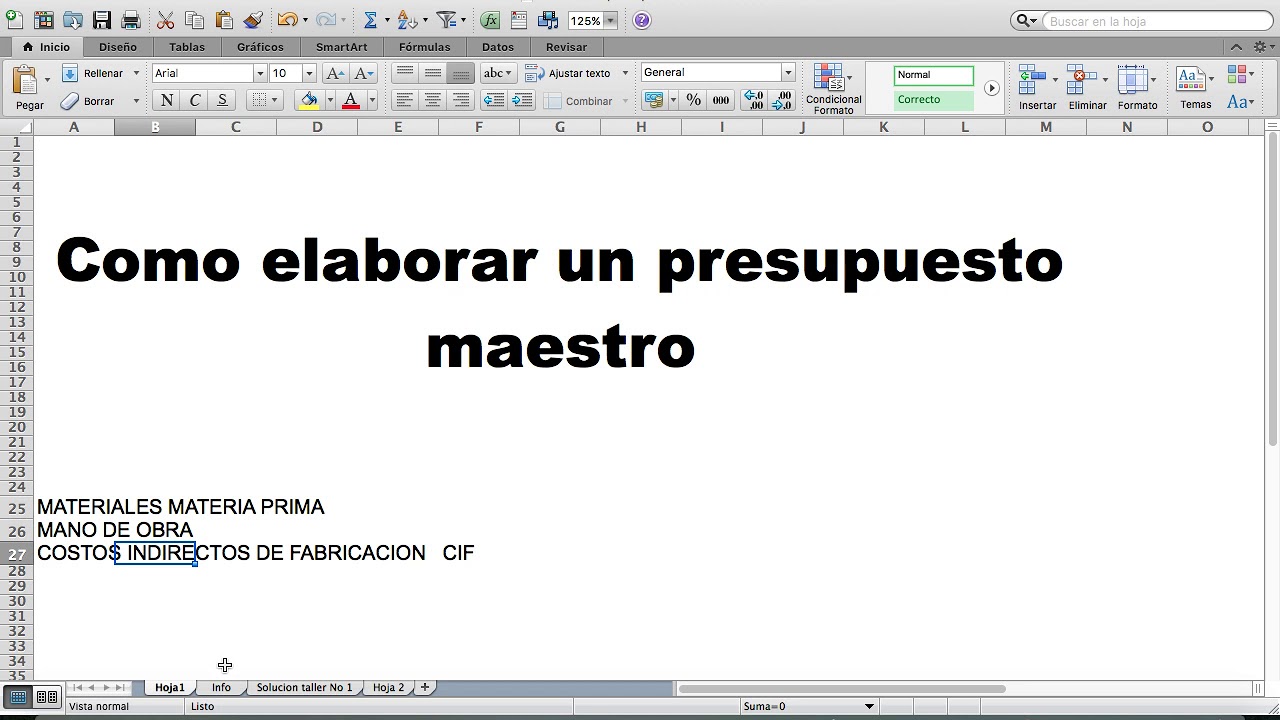Decrease decimal places
Screen dimensions: 1280x720
(782, 100)
